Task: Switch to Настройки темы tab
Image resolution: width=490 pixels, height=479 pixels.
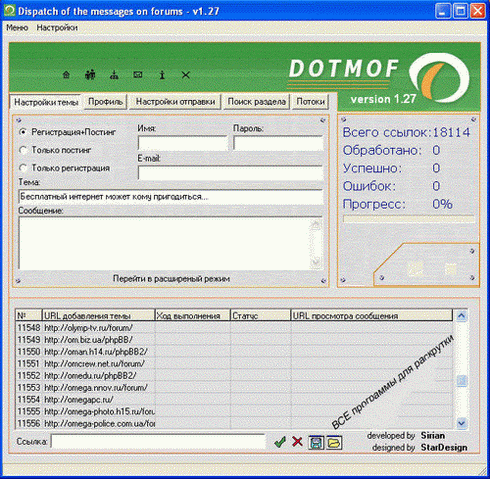Action: click(x=46, y=102)
